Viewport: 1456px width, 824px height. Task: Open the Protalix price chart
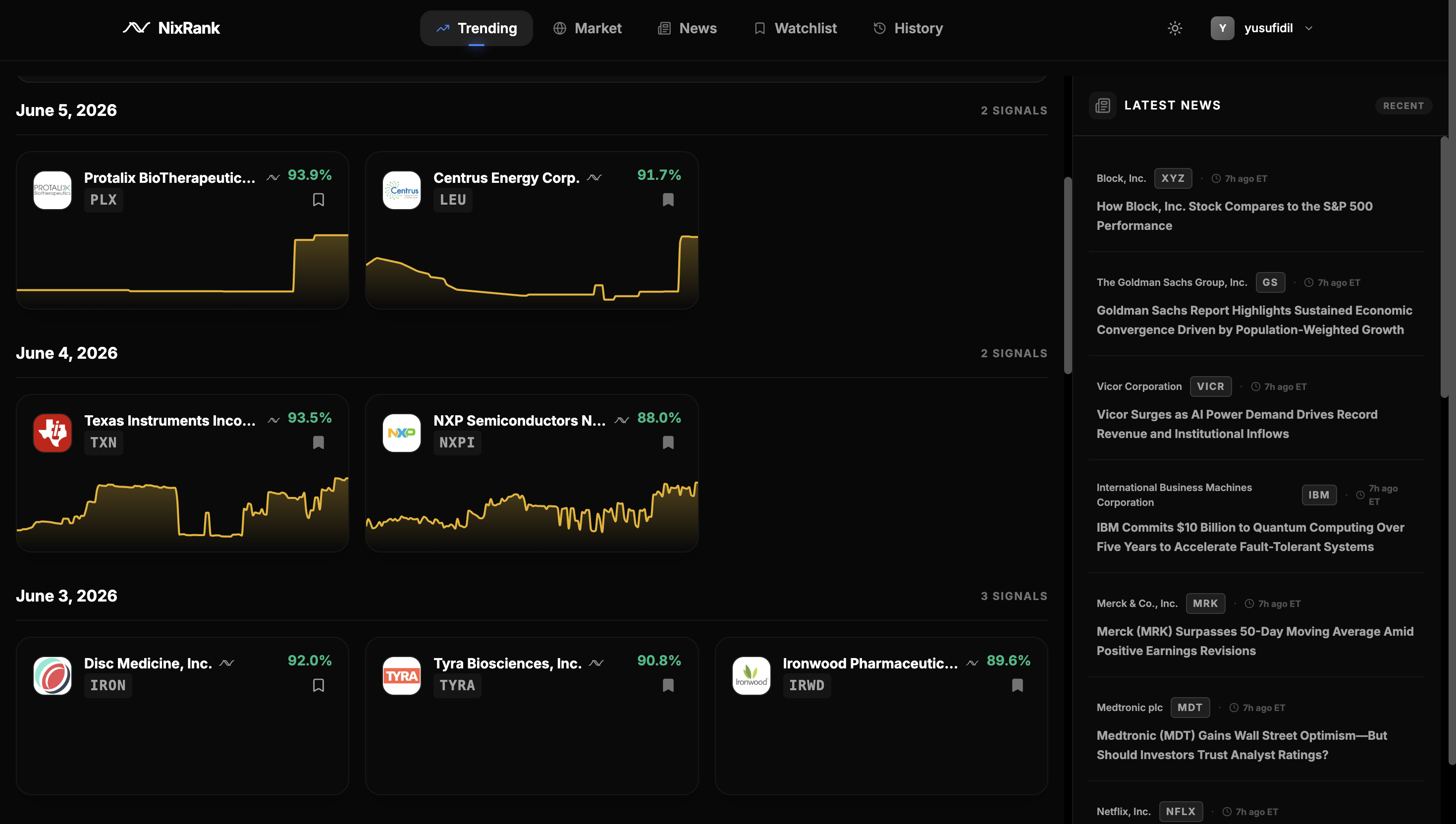pyautogui.click(x=182, y=270)
